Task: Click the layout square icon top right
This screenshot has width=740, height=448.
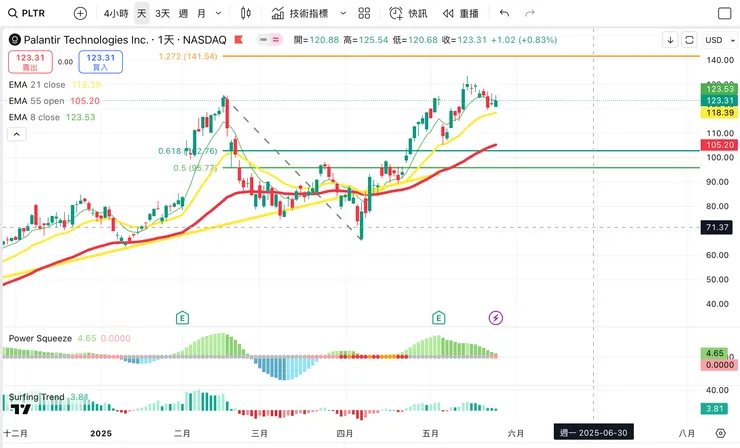Action: click(x=723, y=13)
